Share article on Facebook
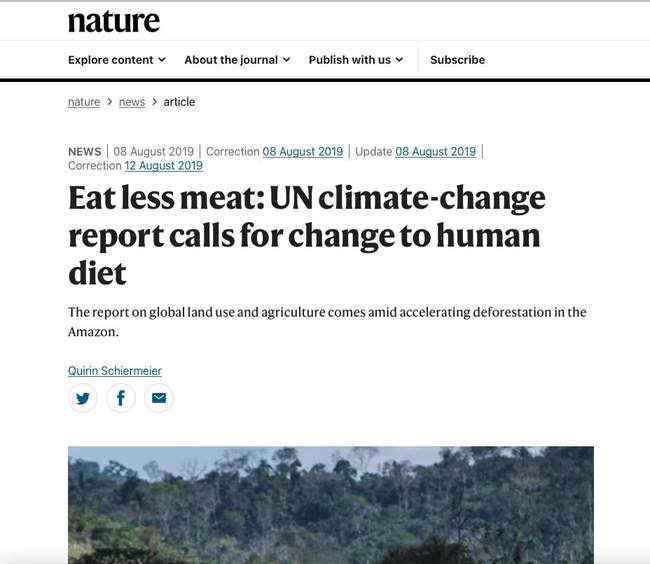Image resolution: width=650 pixels, height=564 pixels. click(121, 398)
